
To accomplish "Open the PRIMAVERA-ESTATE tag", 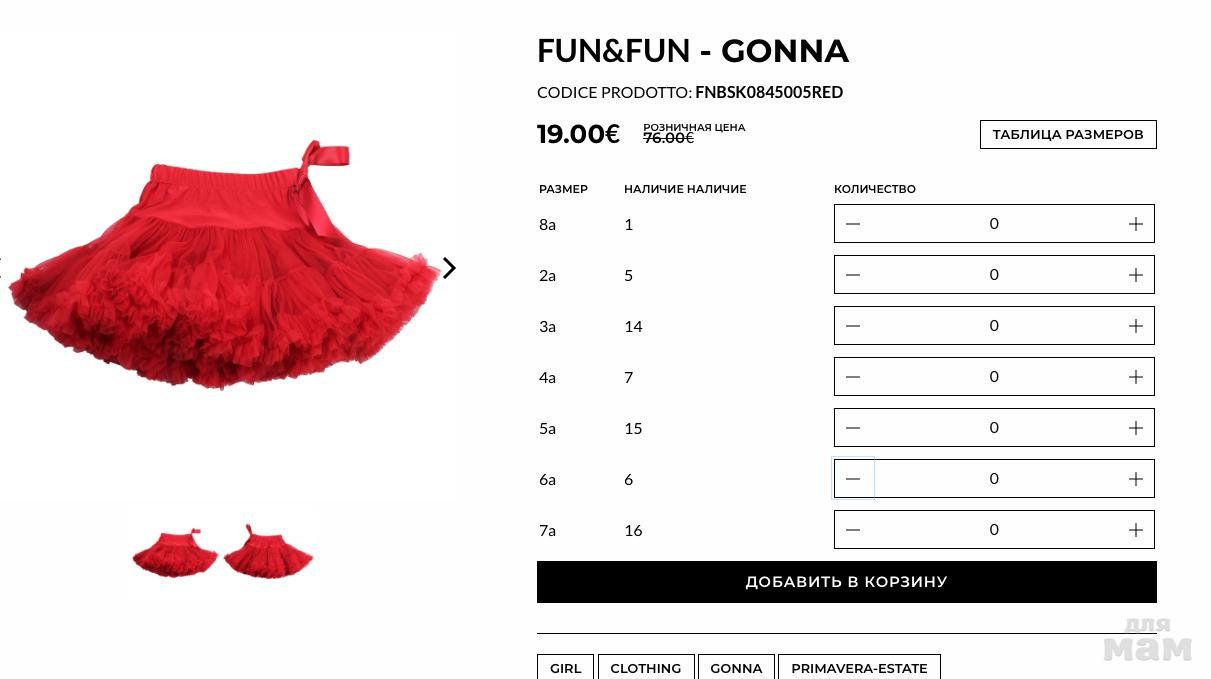I will coord(859,668).
